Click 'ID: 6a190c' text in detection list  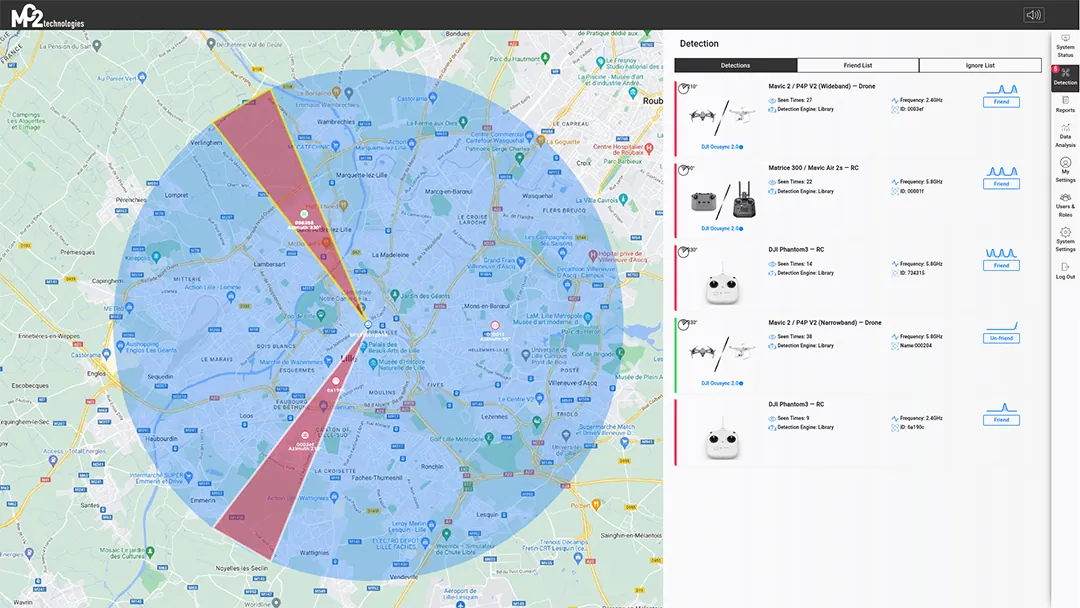(x=912, y=428)
